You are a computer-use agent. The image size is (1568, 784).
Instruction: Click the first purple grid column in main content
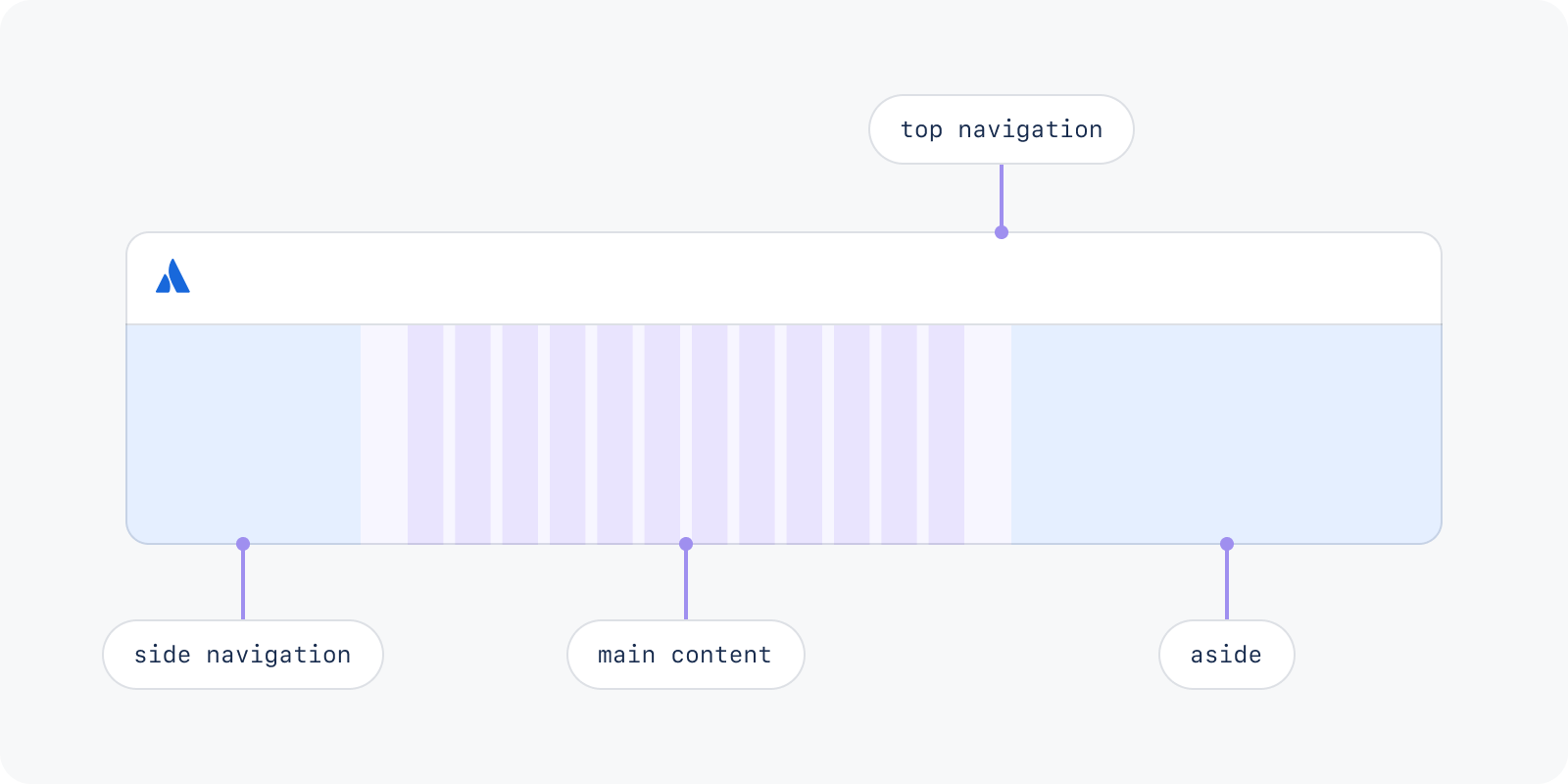coord(425,434)
